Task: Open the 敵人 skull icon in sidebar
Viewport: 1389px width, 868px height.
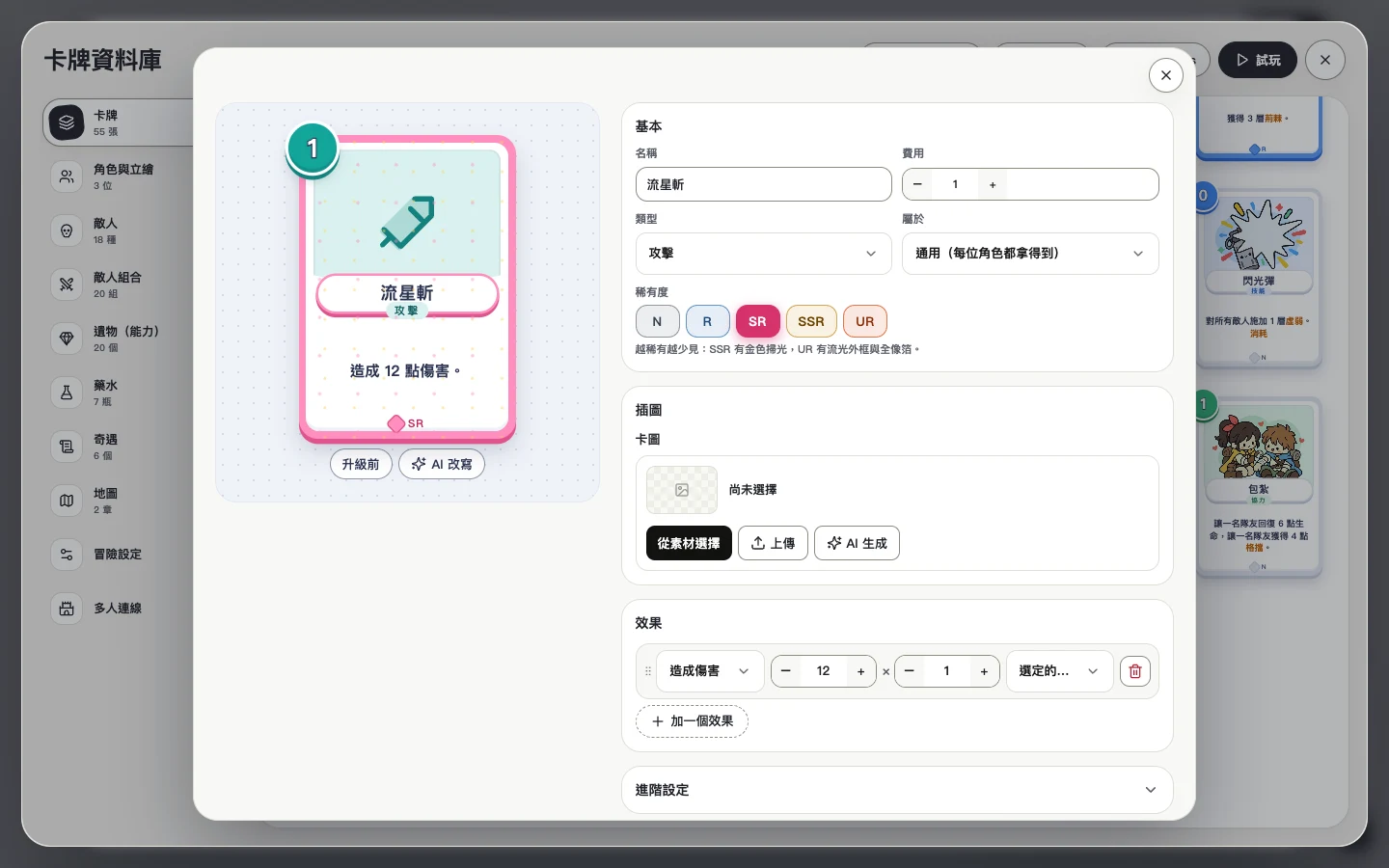Action: pos(67,231)
